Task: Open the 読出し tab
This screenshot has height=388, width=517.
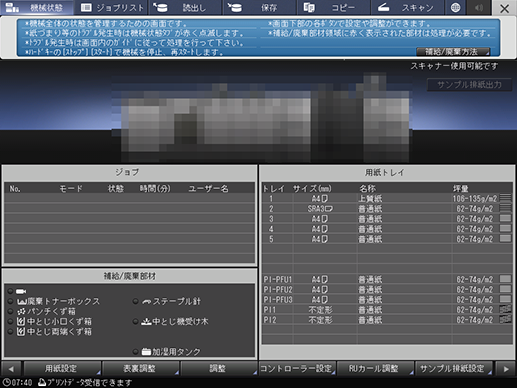Action: click(185, 7)
